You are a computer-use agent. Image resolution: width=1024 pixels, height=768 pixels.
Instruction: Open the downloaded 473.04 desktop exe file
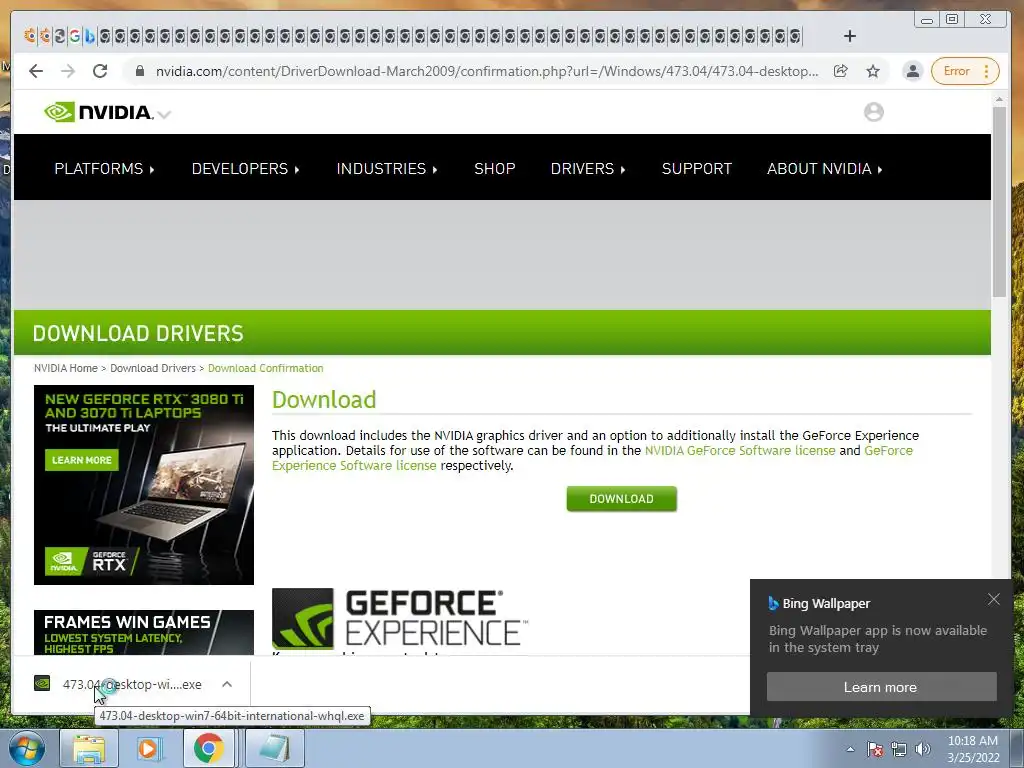(132, 684)
